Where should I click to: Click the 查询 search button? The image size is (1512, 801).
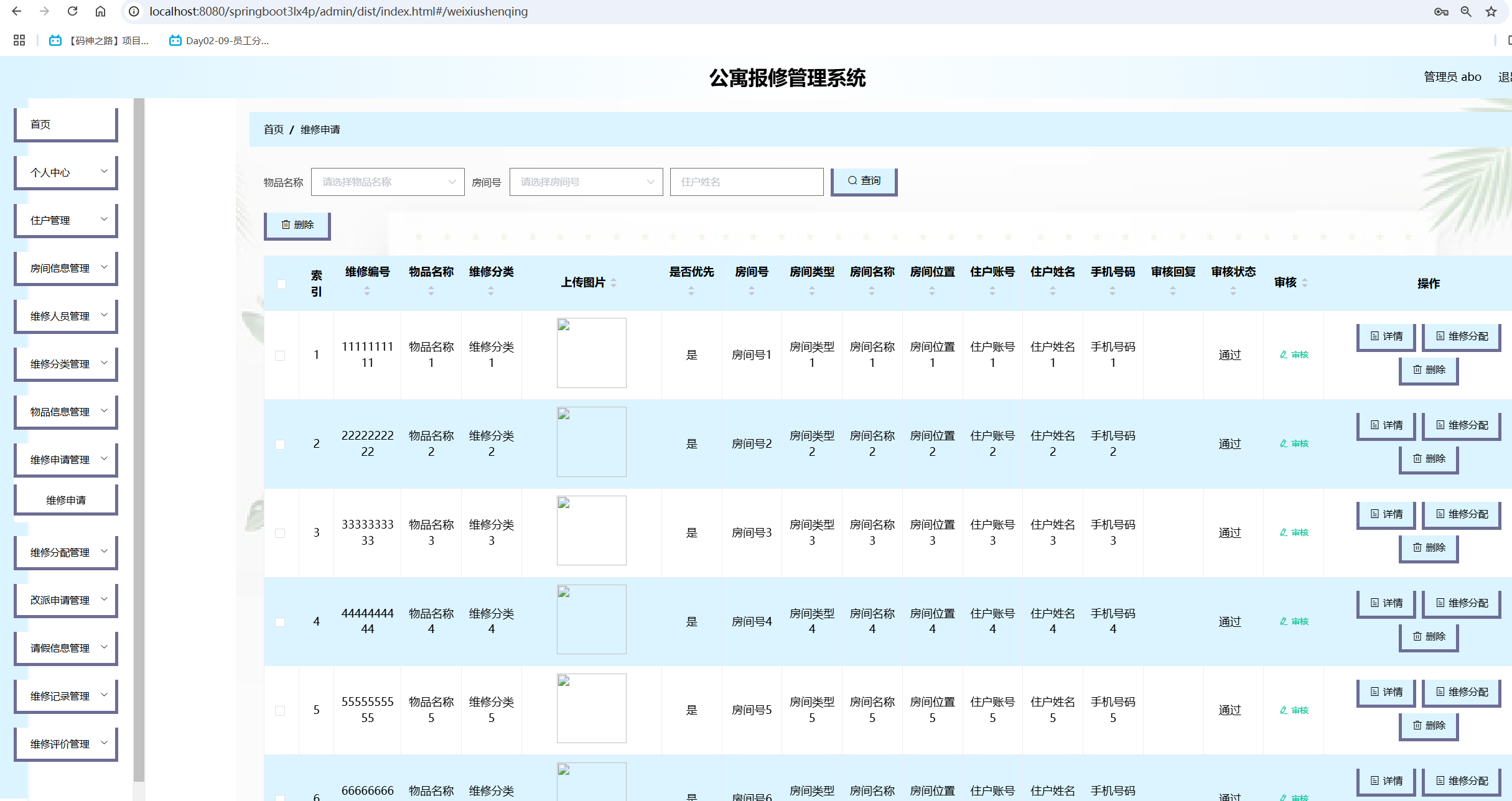point(864,181)
